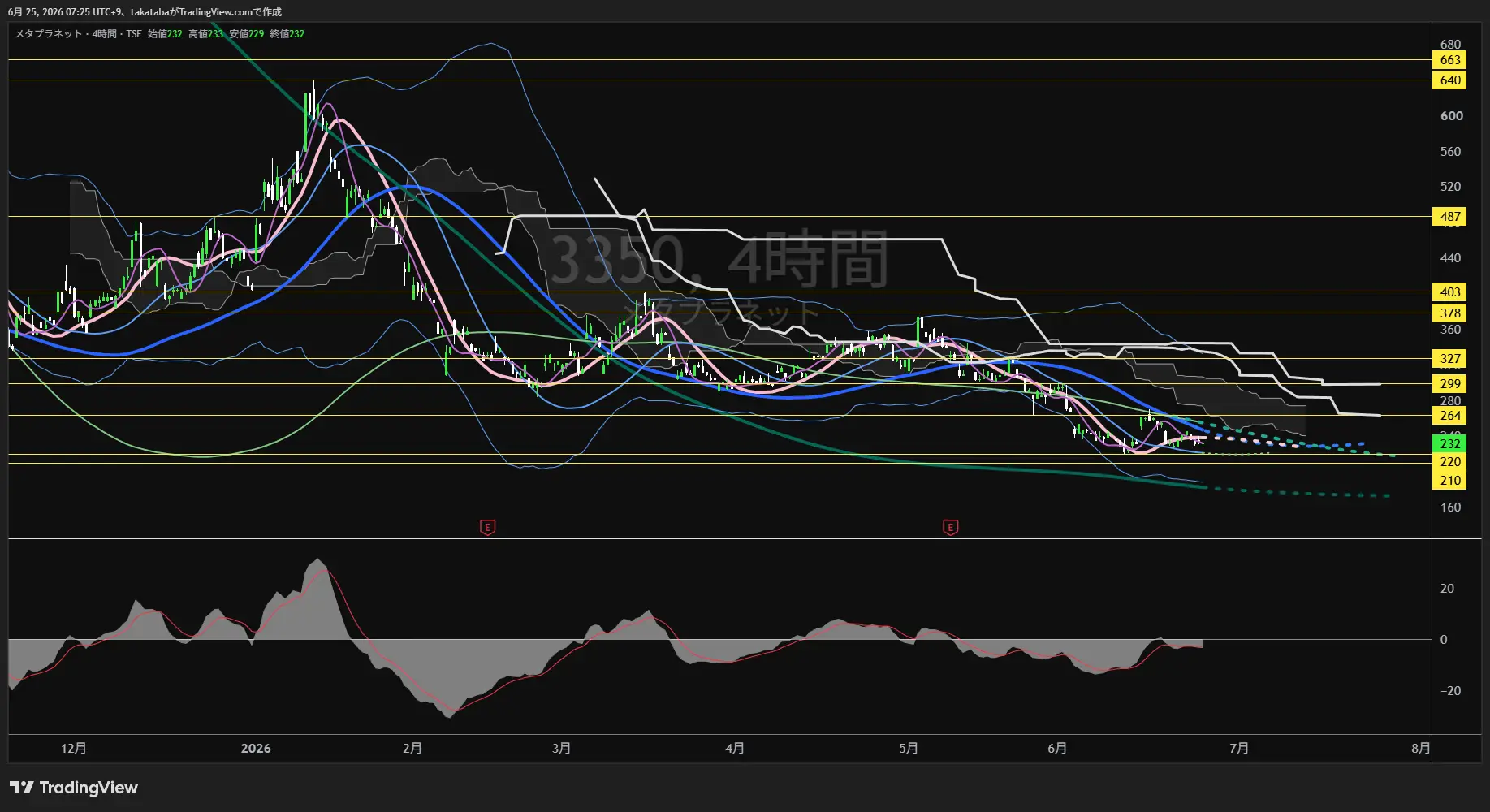The width and height of the screenshot is (1490, 812).
Task: Click the 378 yellow price label
Action: click(x=1450, y=313)
